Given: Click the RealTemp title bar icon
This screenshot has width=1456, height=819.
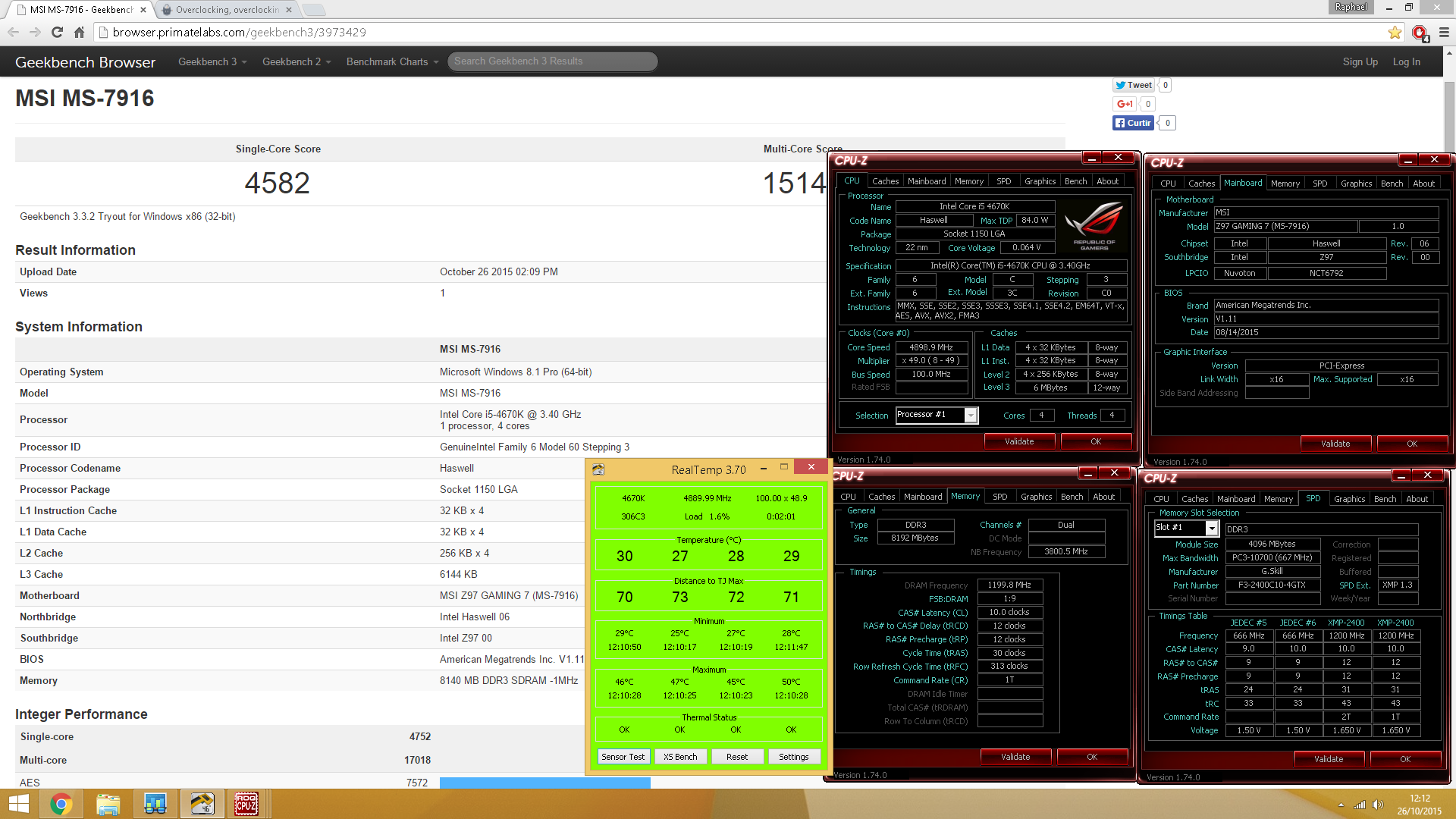Looking at the screenshot, I should click(x=598, y=469).
